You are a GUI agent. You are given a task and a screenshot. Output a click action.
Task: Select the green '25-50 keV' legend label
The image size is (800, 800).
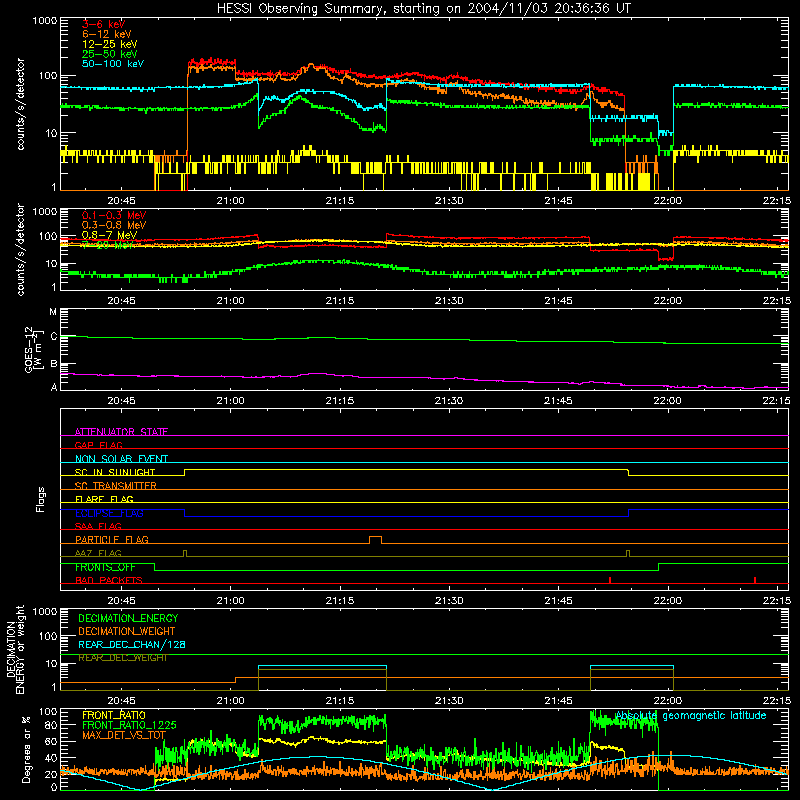109,54
